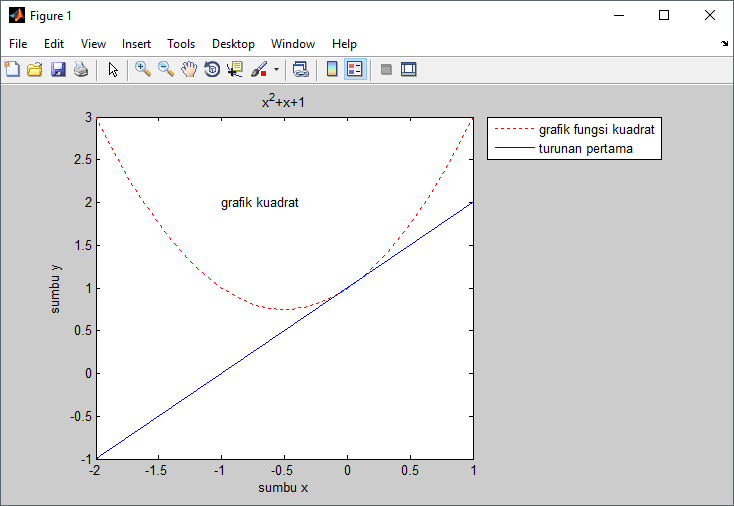The height and width of the screenshot is (506, 734).
Task: Open the Tools menu
Action: coord(181,44)
